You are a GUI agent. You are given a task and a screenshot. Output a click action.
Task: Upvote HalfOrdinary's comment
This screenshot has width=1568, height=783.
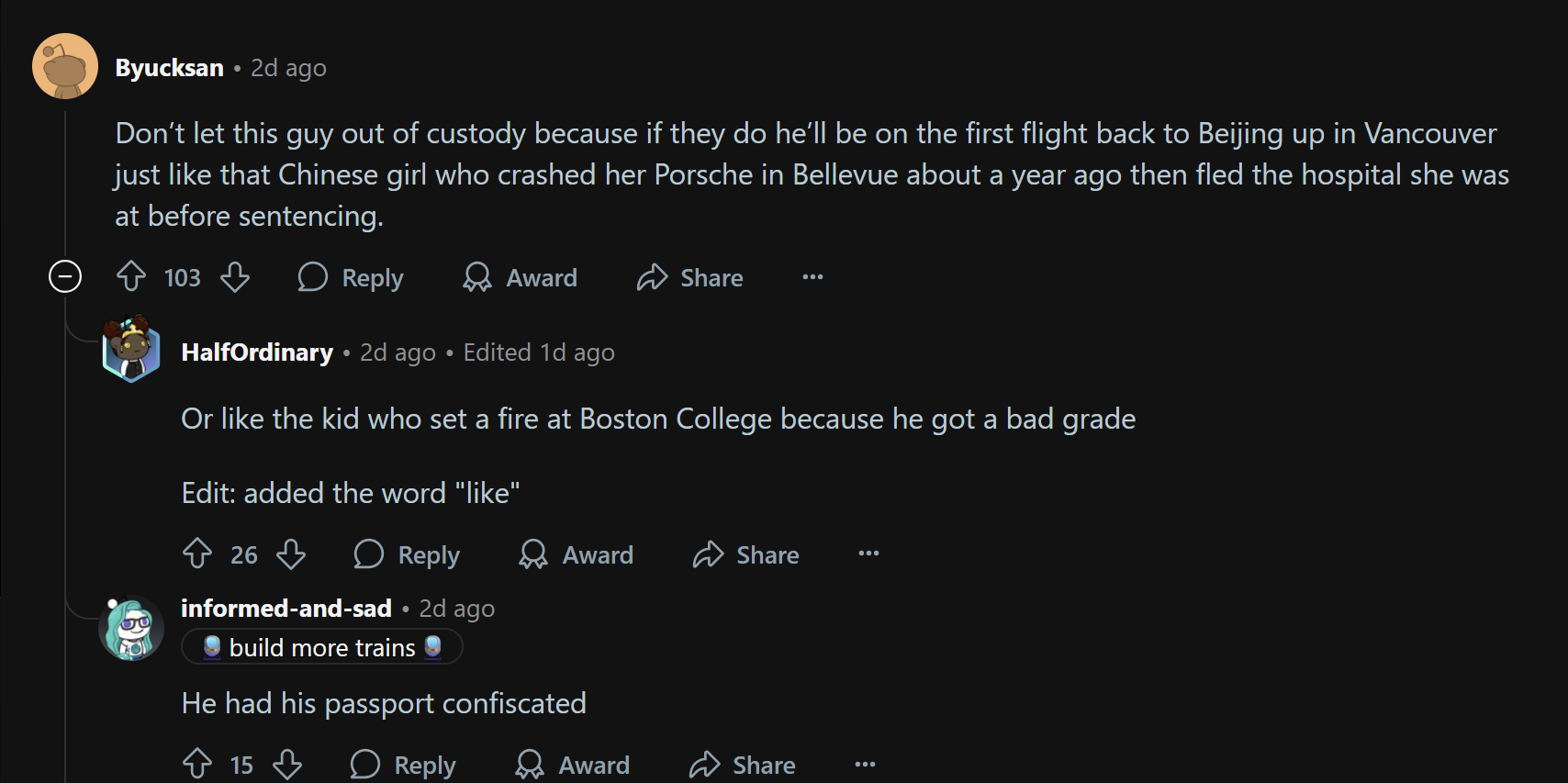pyautogui.click(x=197, y=554)
